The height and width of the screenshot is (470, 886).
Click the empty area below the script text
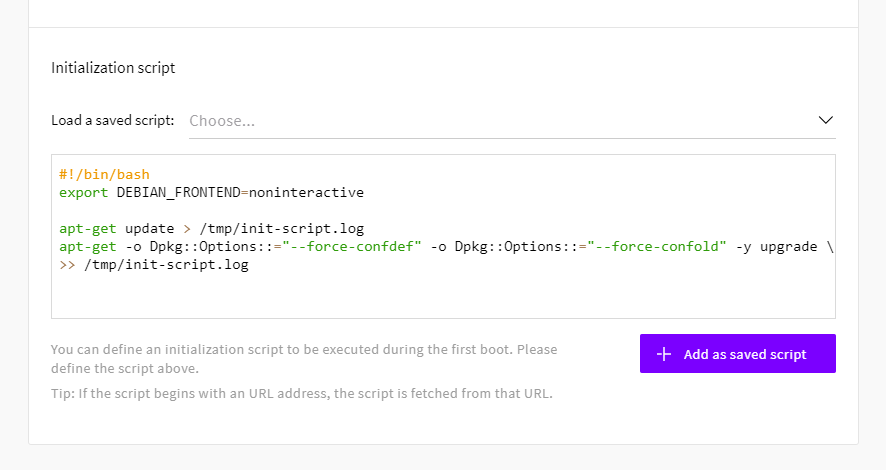(x=440, y=297)
